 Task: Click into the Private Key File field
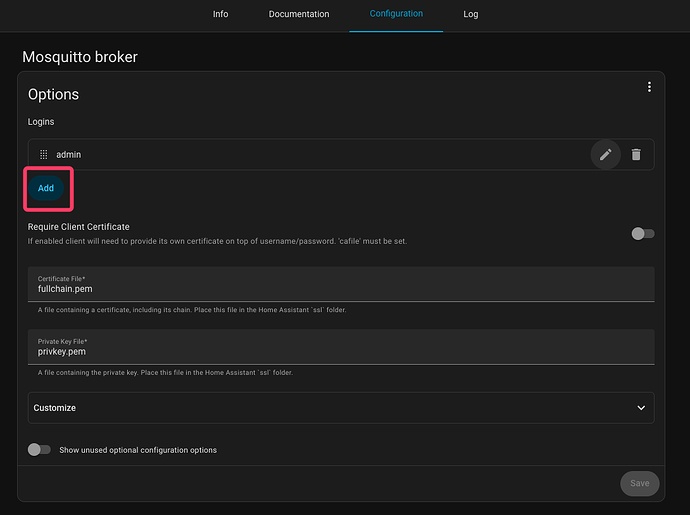point(340,352)
